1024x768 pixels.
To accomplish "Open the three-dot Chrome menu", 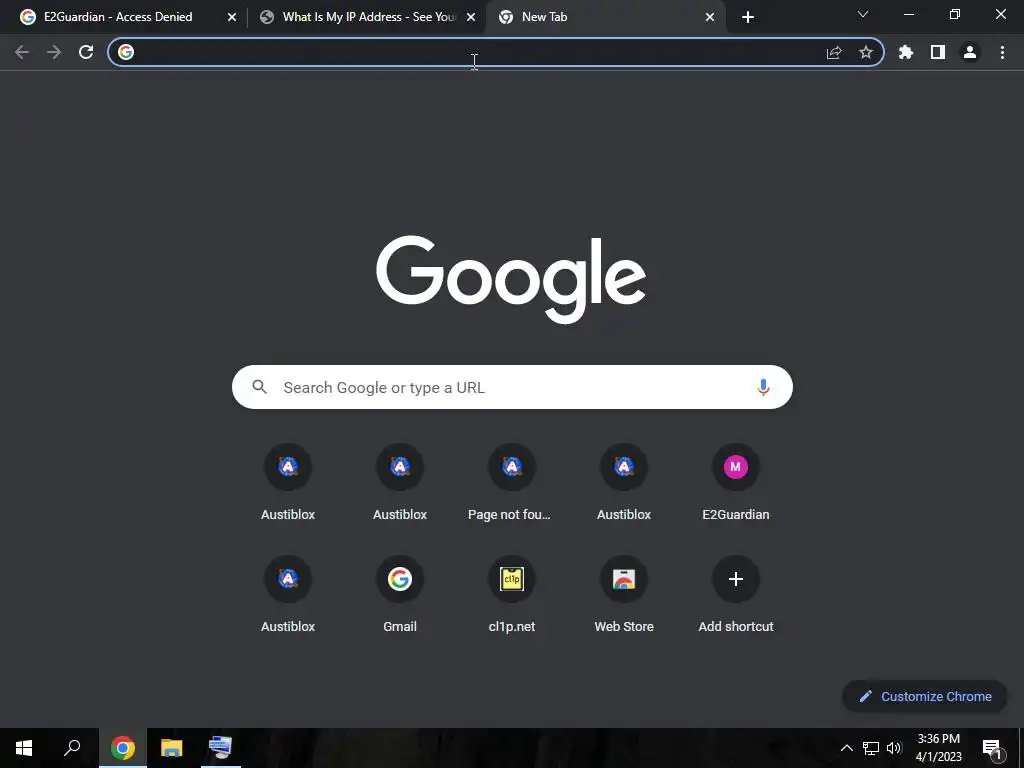I will click(1002, 52).
